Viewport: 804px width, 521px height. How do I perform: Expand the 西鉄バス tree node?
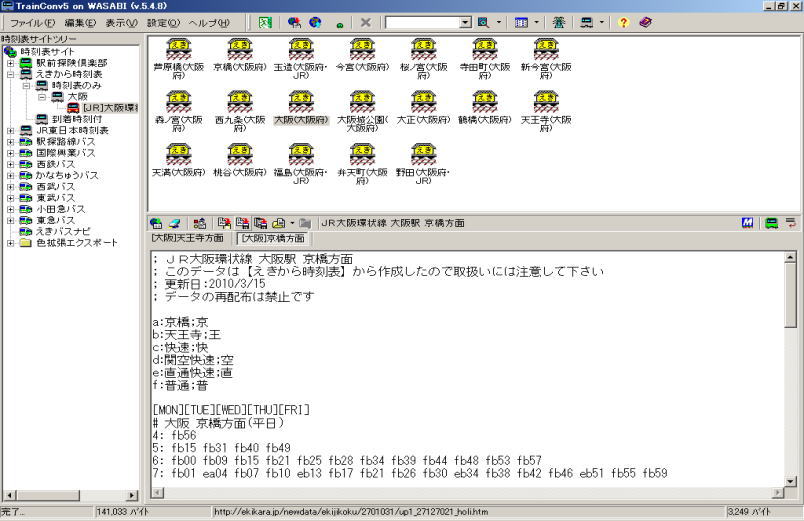[10, 164]
